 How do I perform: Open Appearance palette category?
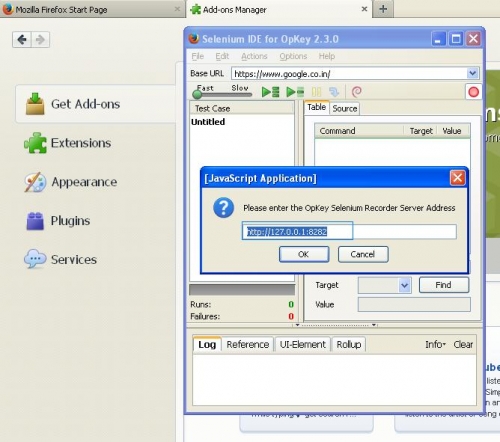coord(71,182)
